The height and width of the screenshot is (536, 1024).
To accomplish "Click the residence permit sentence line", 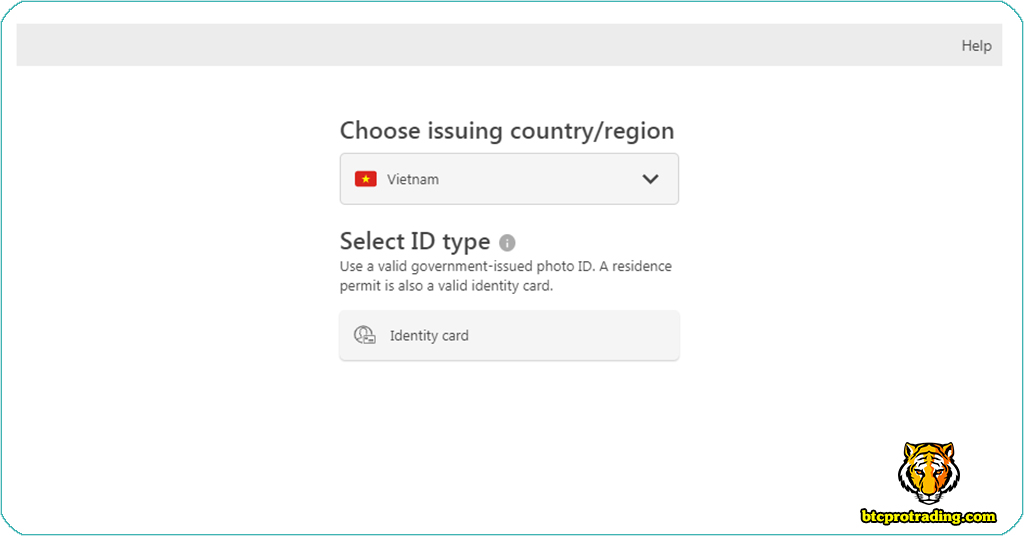I will coord(446,286).
